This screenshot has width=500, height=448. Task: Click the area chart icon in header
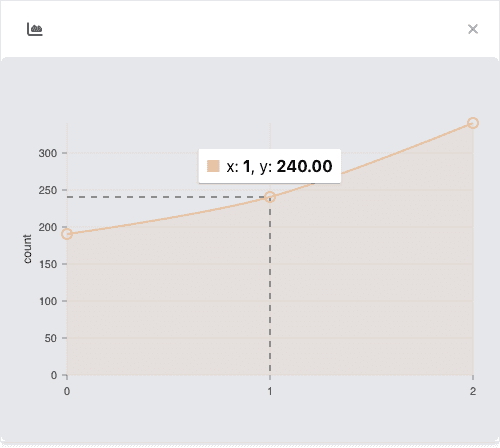click(35, 29)
